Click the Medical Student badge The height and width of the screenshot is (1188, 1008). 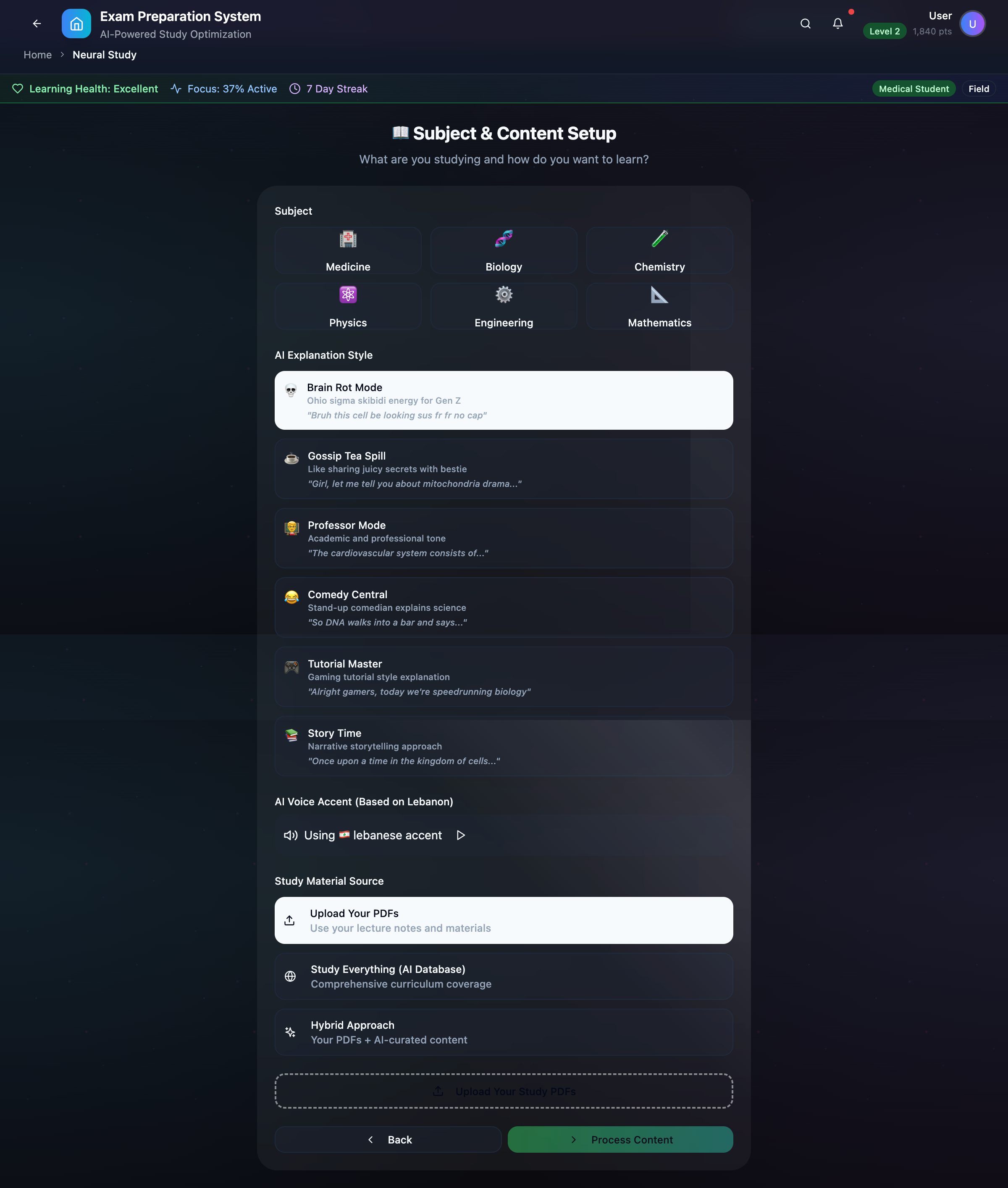click(x=913, y=89)
